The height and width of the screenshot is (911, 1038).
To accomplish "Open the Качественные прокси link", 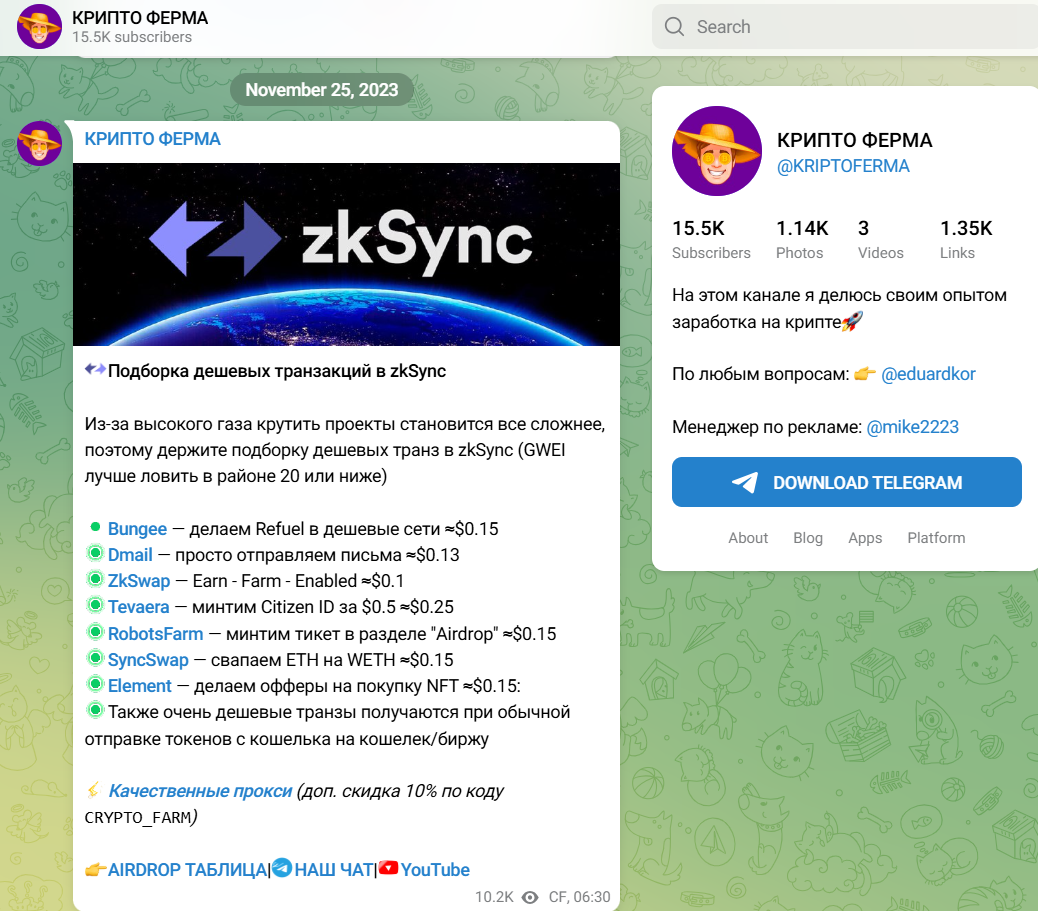I will click(200, 791).
